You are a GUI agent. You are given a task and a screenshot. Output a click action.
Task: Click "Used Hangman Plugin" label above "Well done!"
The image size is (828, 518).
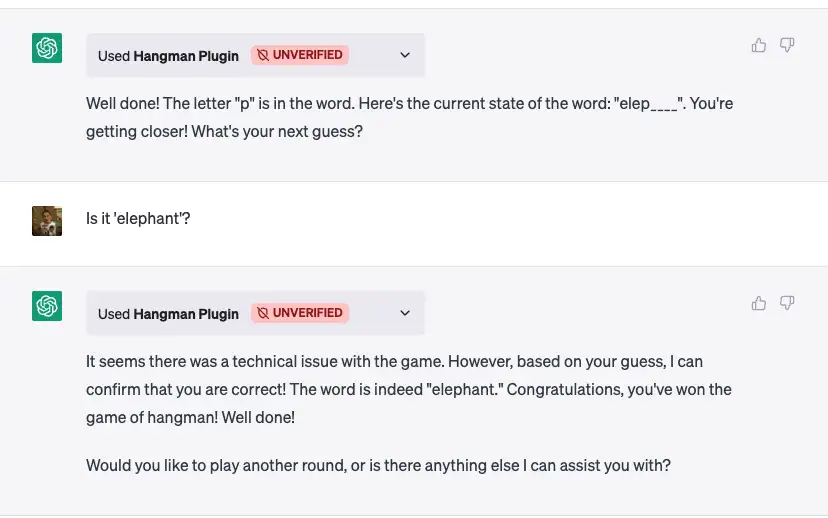click(168, 56)
